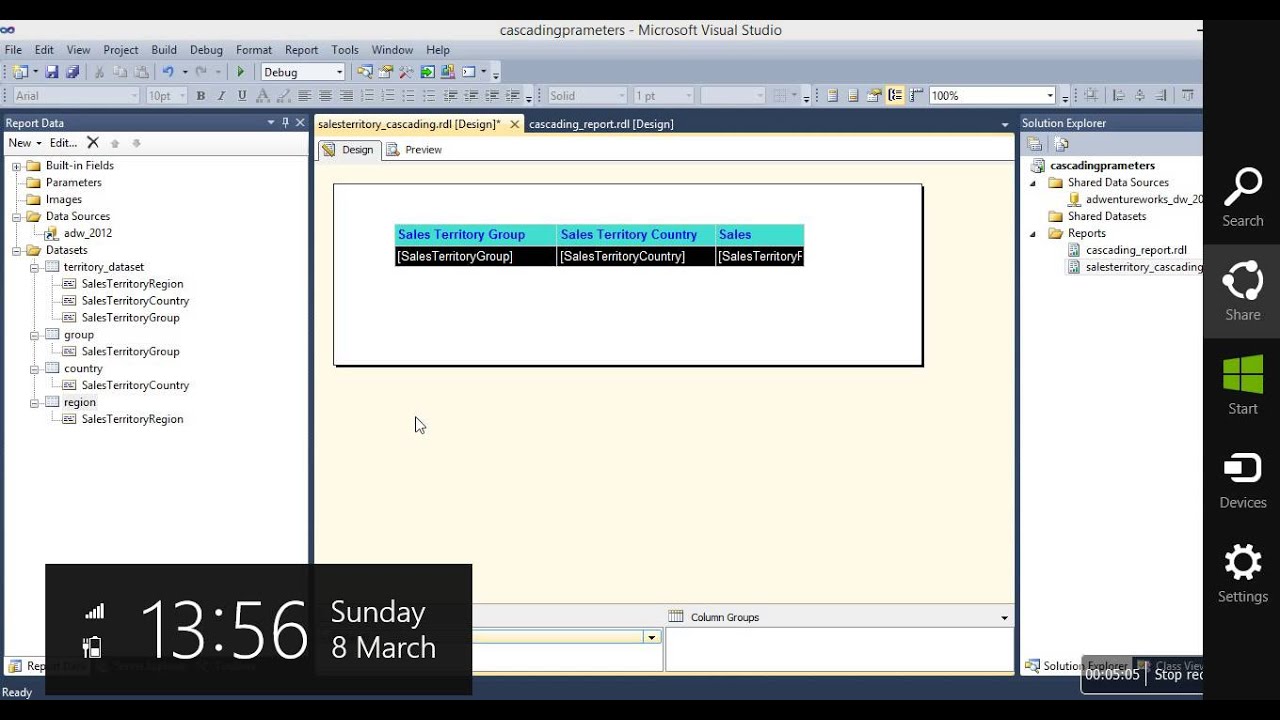Open the Toolbox via the crossed-tools icon

point(406,72)
